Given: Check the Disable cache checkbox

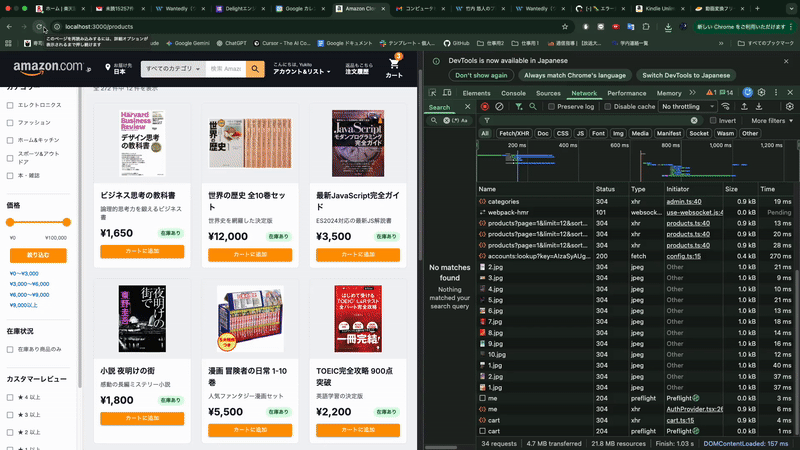Looking at the screenshot, I should [x=608, y=107].
